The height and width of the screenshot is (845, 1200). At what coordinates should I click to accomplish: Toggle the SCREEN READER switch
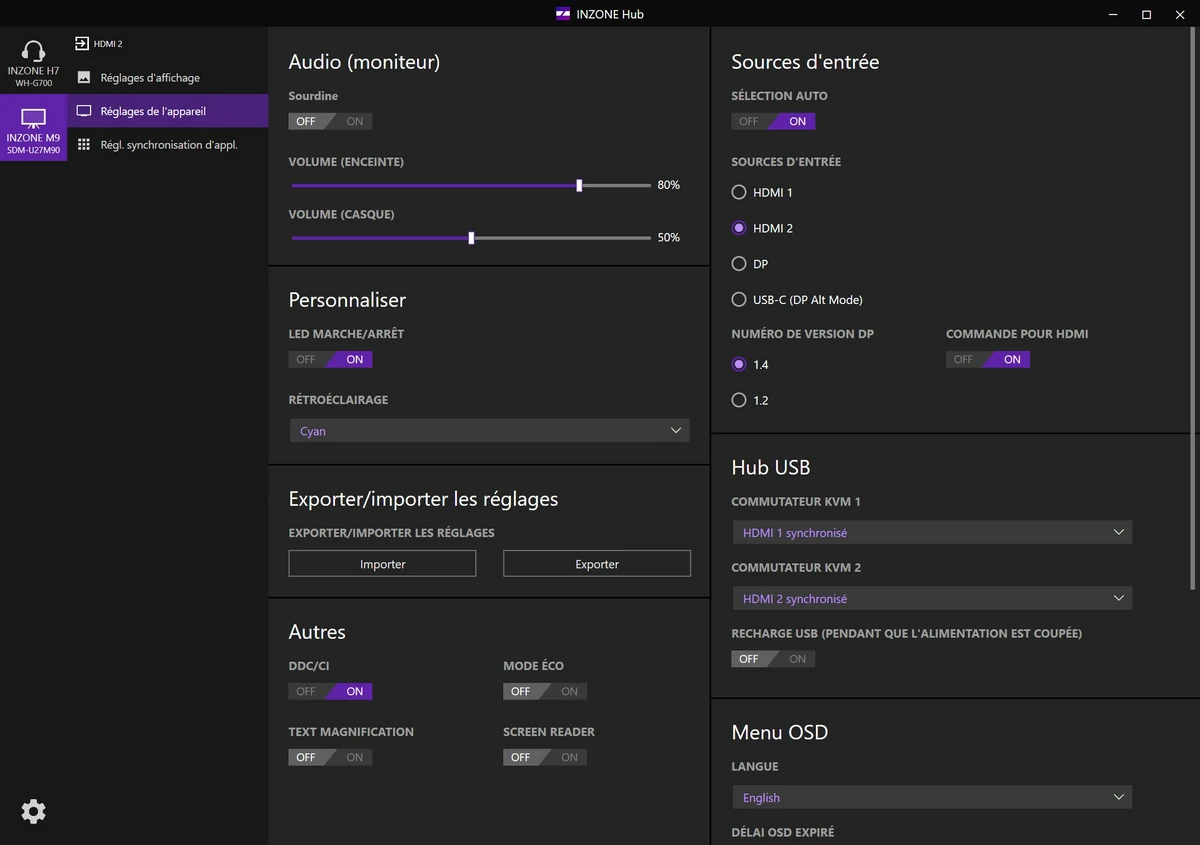pos(545,757)
